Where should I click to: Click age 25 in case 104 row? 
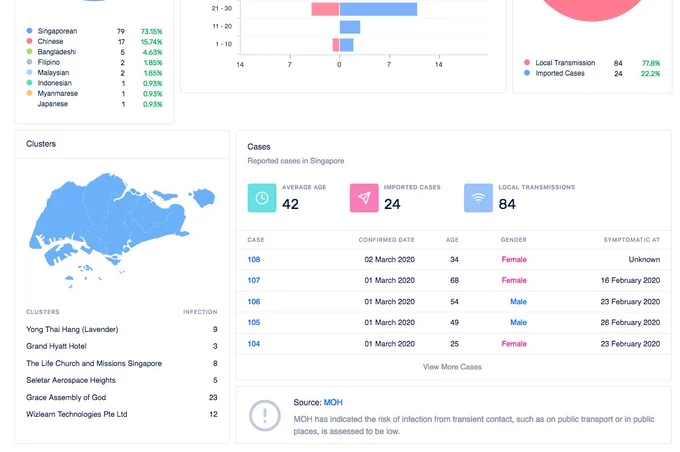(454, 344)
